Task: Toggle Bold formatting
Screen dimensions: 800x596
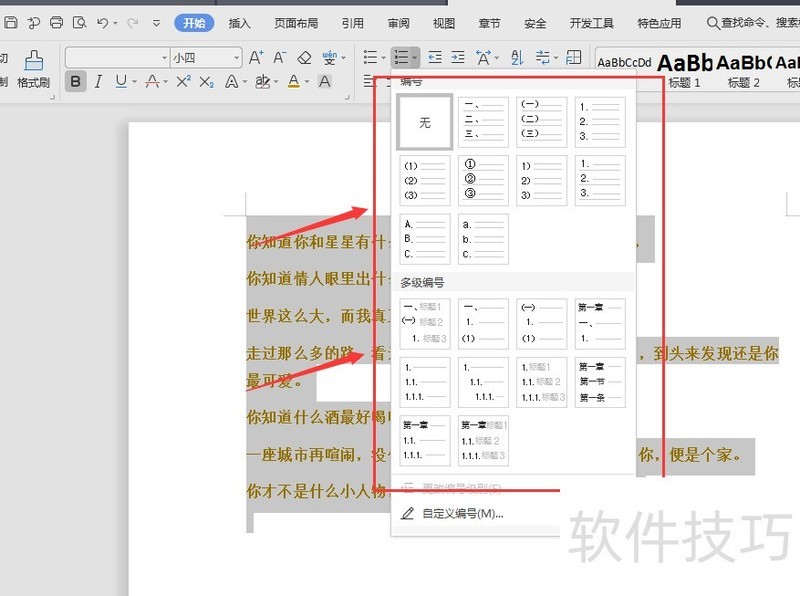Action: [76, 82]
